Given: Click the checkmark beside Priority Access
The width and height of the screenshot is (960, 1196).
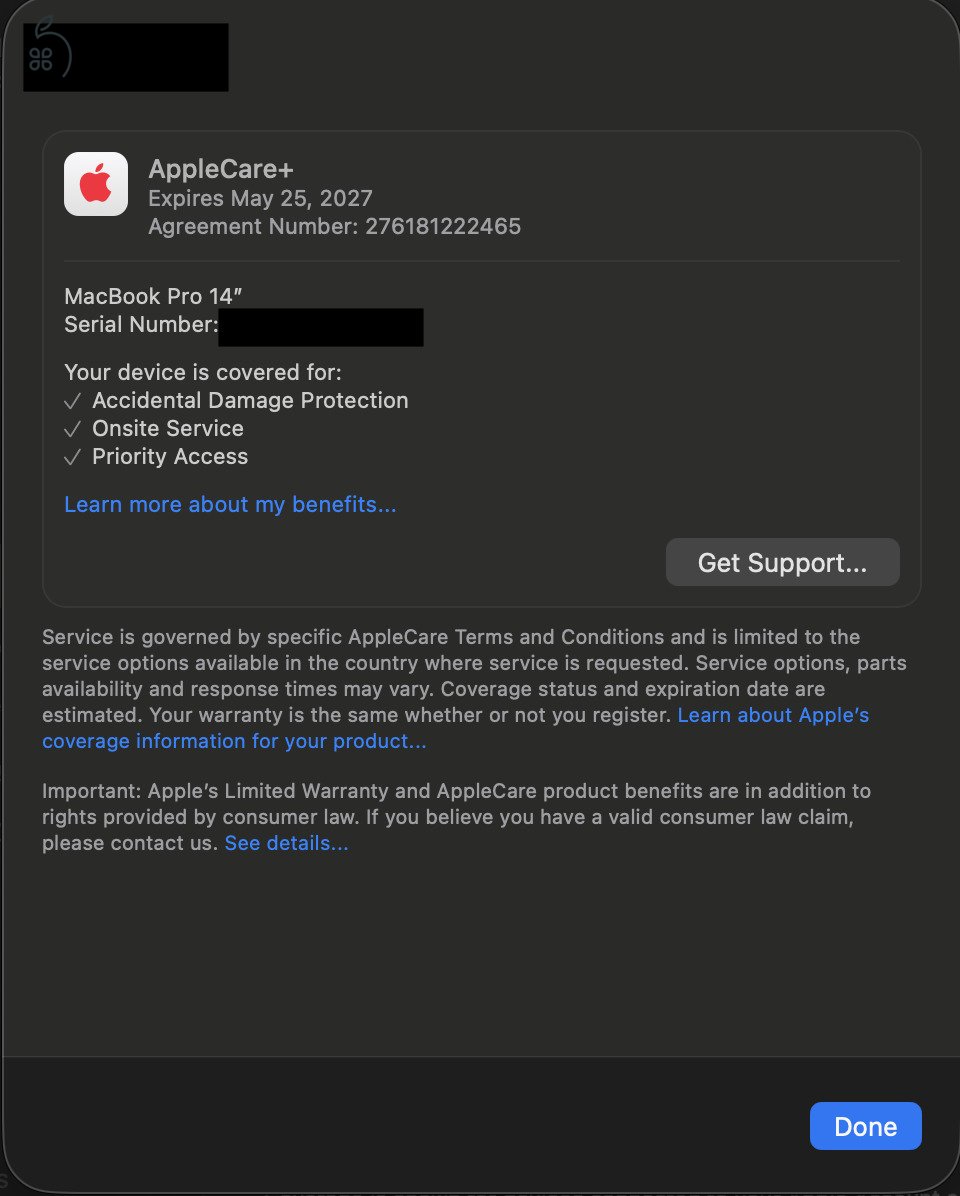Looking at the screenshot, I should (72, 456).
